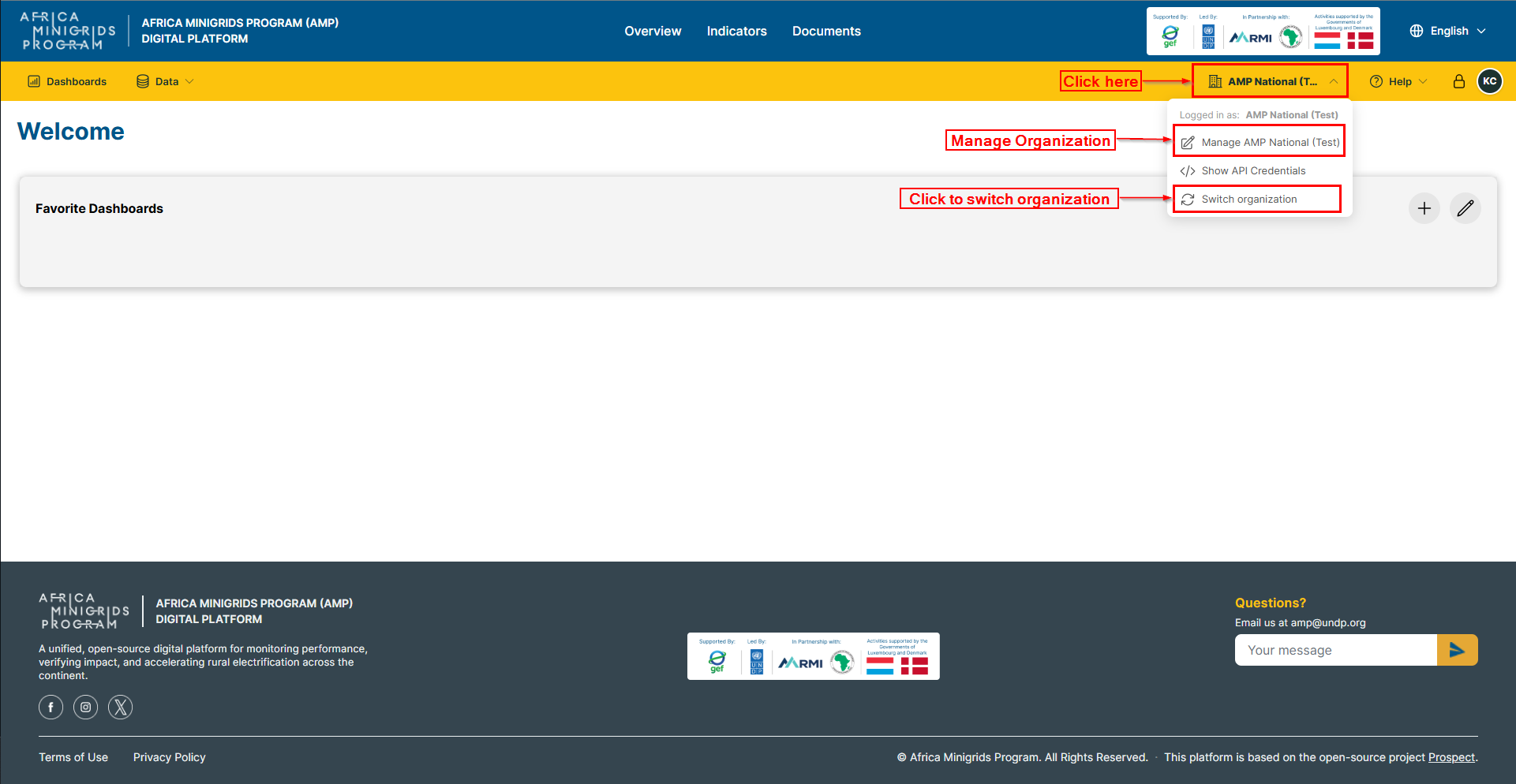1516x784 pixels.
Task: Click the Your message input field
Action: 1336,650
